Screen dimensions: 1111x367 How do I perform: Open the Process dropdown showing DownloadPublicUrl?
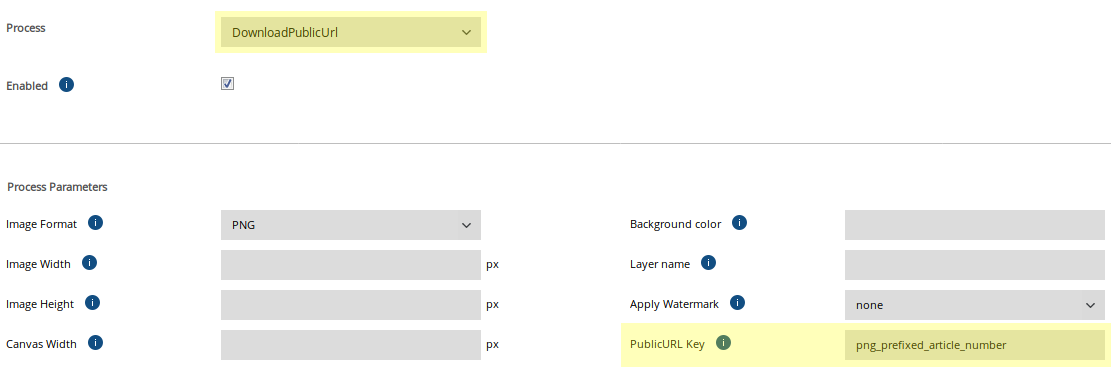click(x=351, y=32)
